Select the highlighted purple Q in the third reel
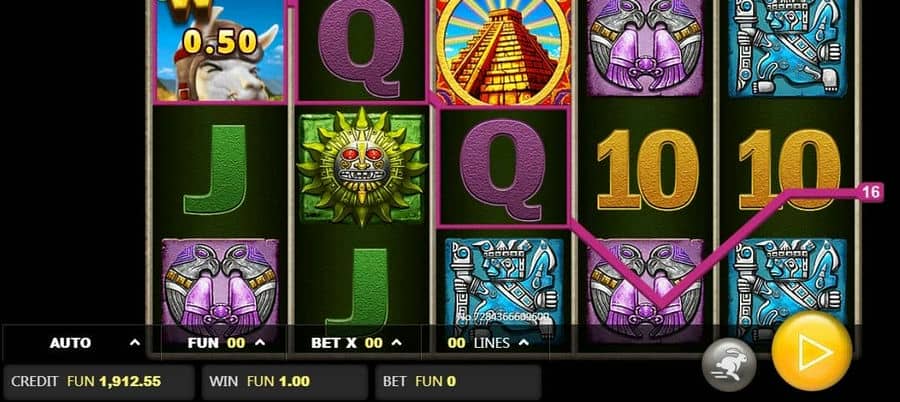The image size is (900, 402). pyautogui.click(x=503, y=168)
